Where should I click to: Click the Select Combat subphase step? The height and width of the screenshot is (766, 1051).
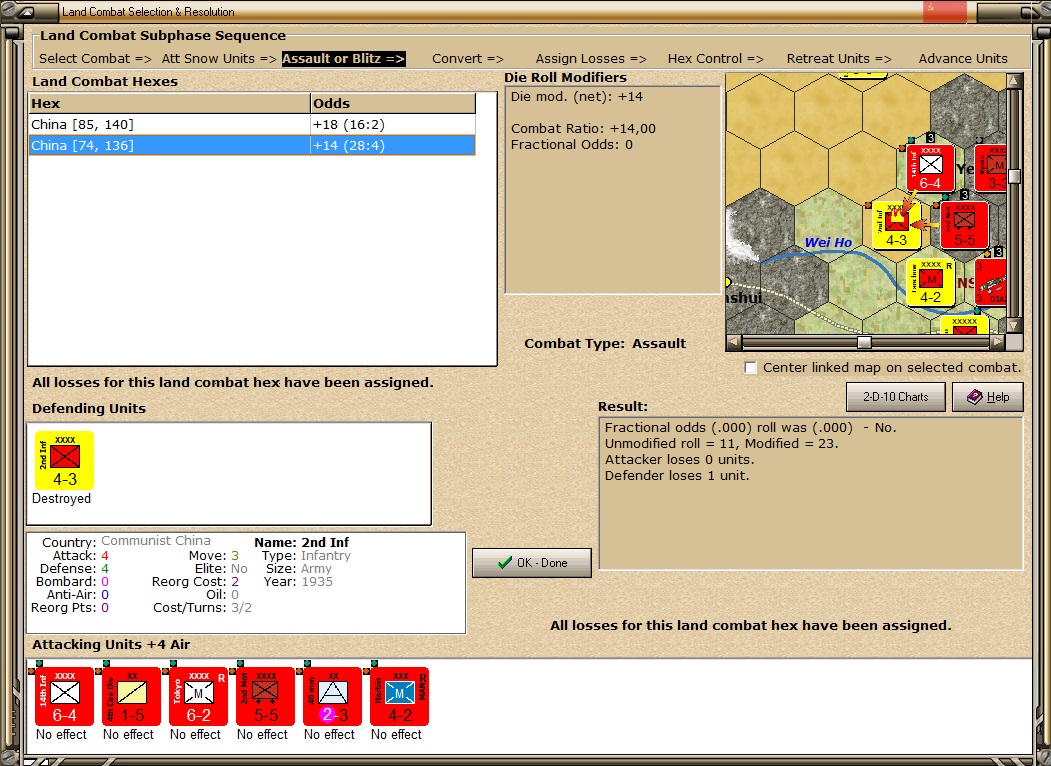[x=95, y=58]
